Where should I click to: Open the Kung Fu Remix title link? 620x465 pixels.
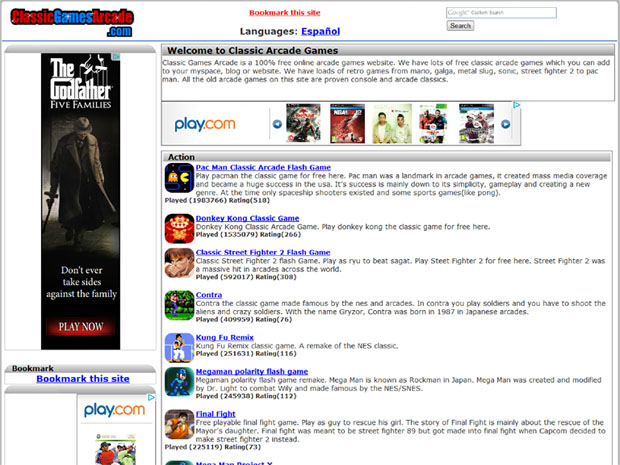tap(225, 337)
